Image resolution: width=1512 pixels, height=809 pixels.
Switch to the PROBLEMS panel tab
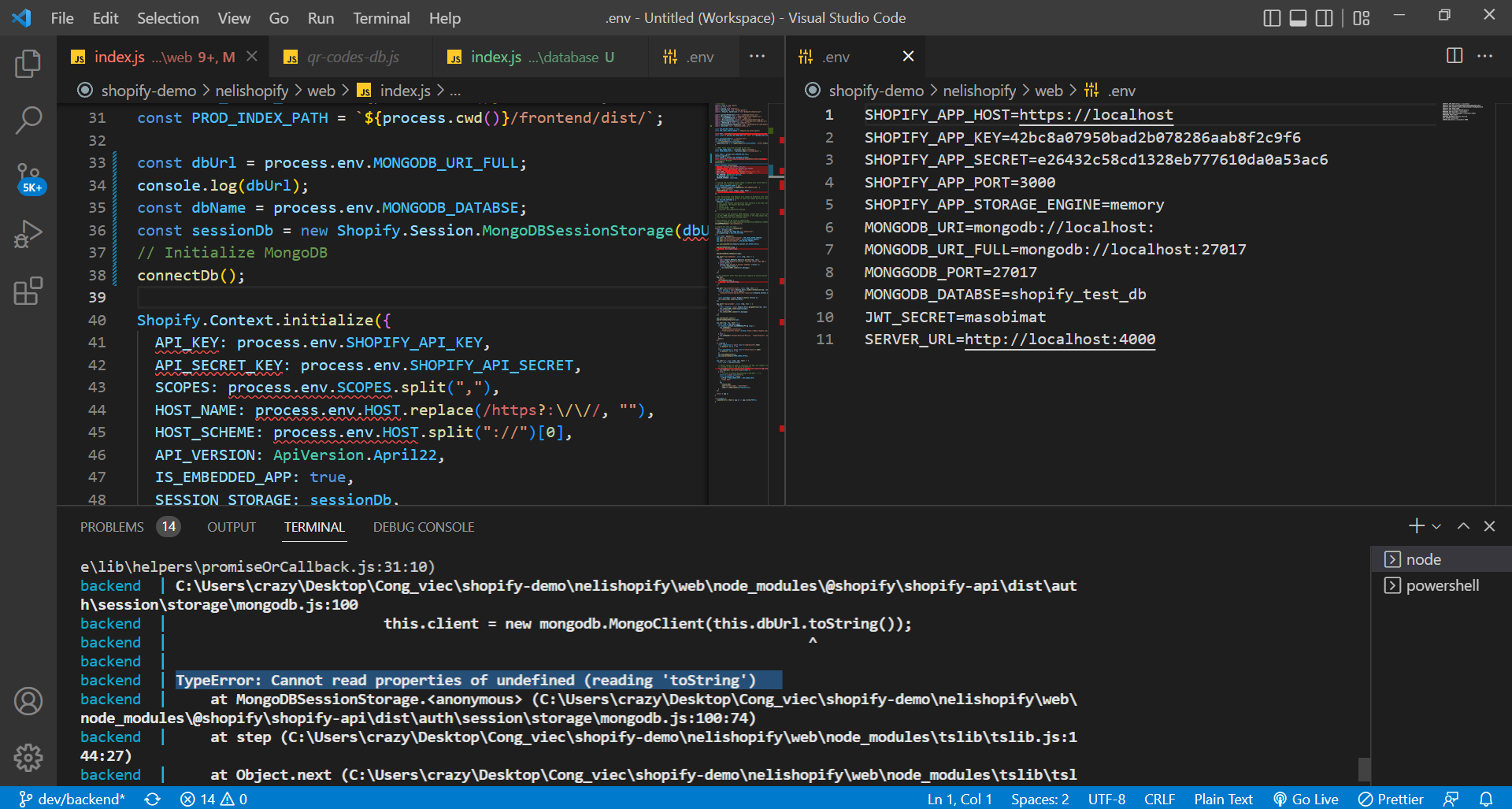(x=112, y=527)
